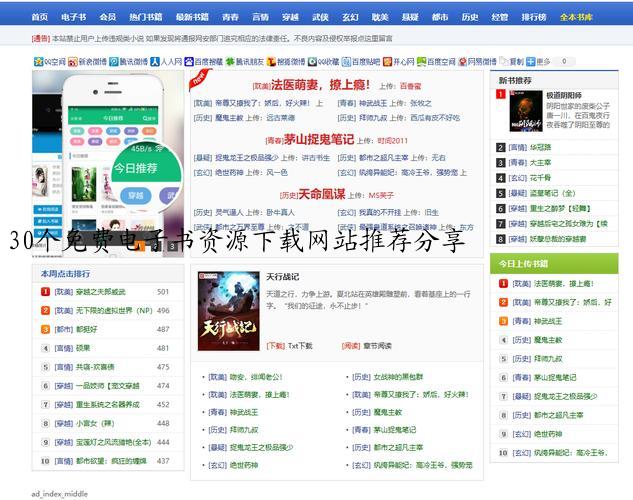Go to 最新书籍 navigation item
Viewport: 633px width, 500px height.
(192, 17)
